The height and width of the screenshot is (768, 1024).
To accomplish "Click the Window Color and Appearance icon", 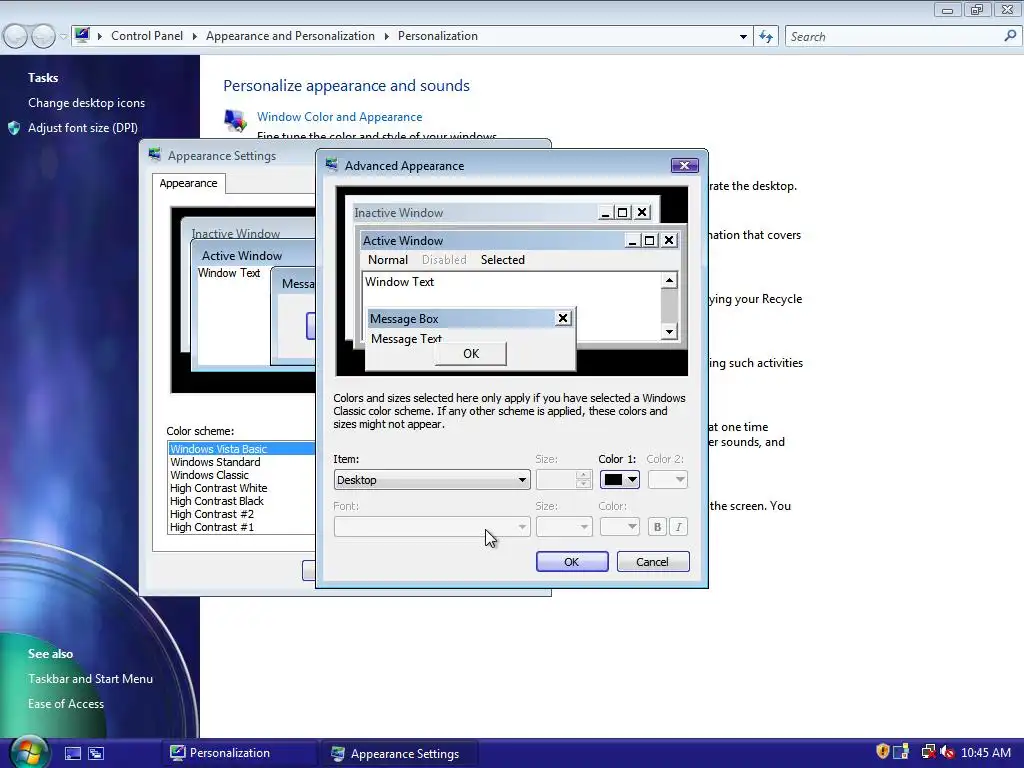I will click(x=235, y=120).
